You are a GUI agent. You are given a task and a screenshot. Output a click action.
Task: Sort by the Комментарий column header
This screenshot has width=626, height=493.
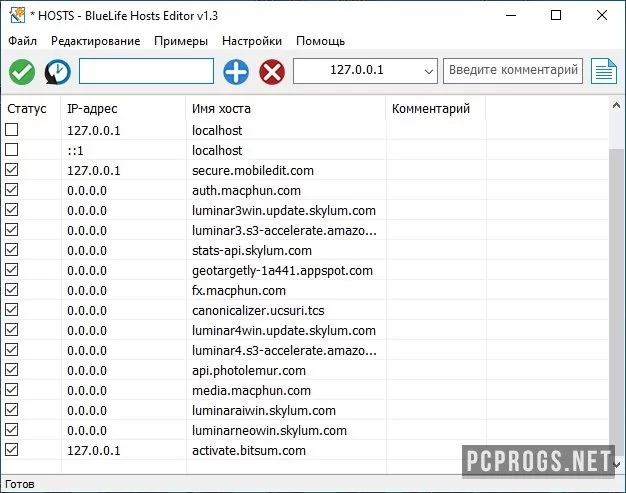tap(436, 108)
